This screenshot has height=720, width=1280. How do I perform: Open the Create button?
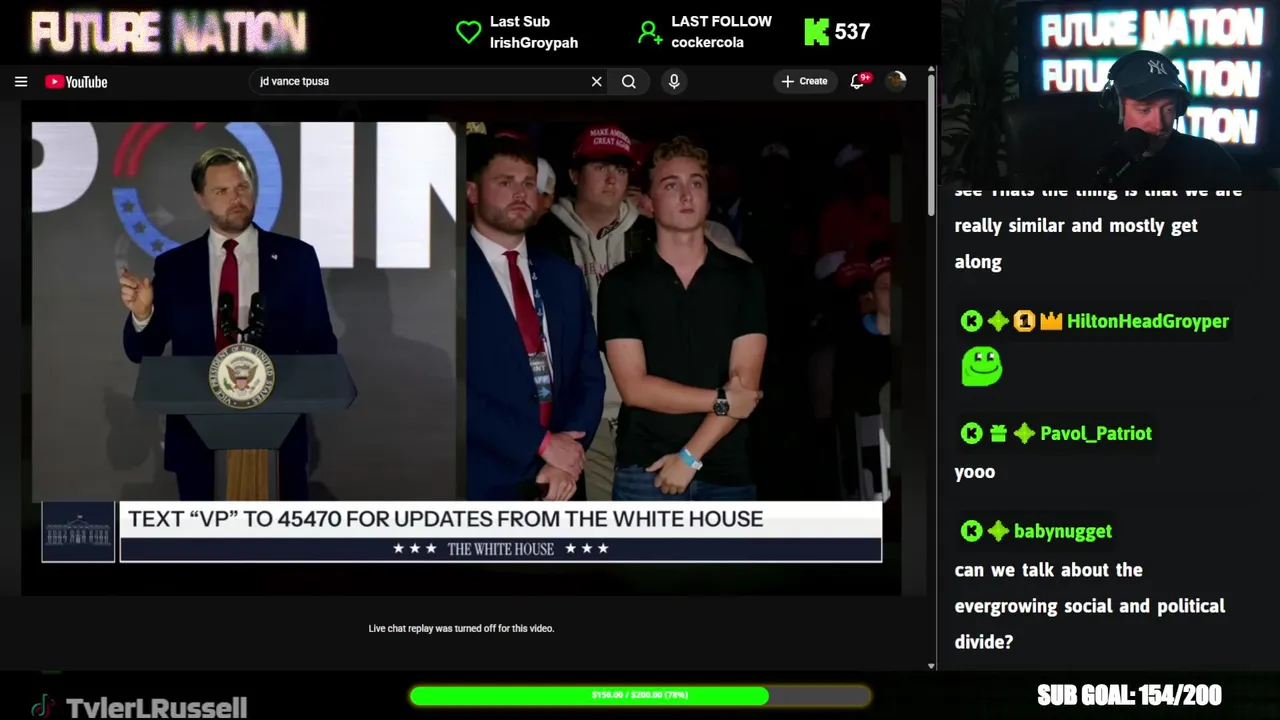(x=805, y=81)
